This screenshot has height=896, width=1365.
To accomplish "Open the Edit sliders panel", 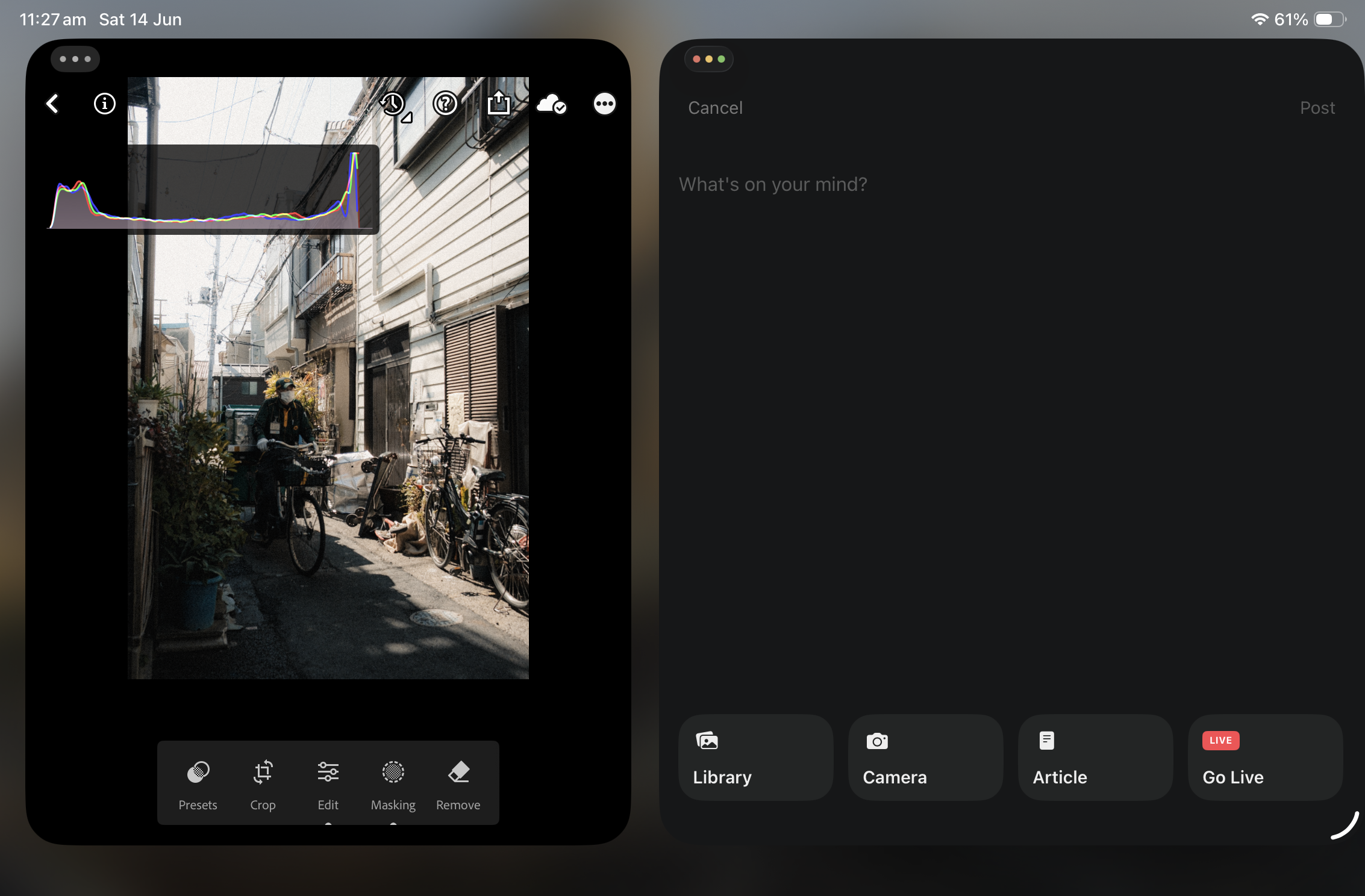I will (x=328, y=785).
